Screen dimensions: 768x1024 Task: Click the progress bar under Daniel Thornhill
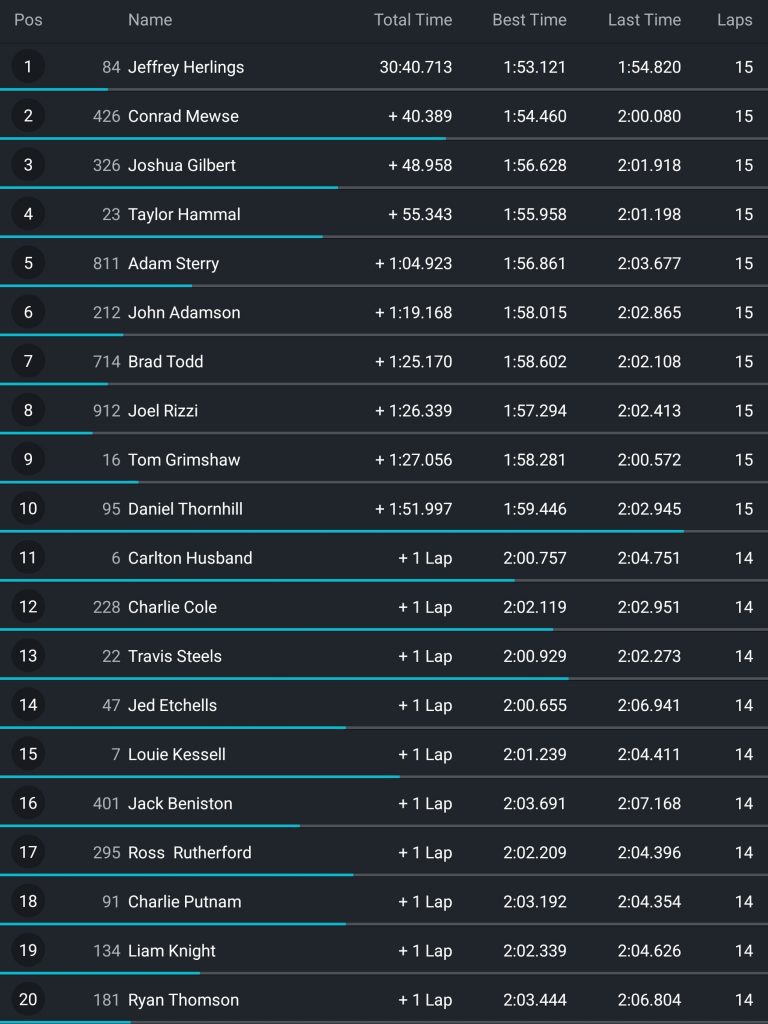[342, 531]
